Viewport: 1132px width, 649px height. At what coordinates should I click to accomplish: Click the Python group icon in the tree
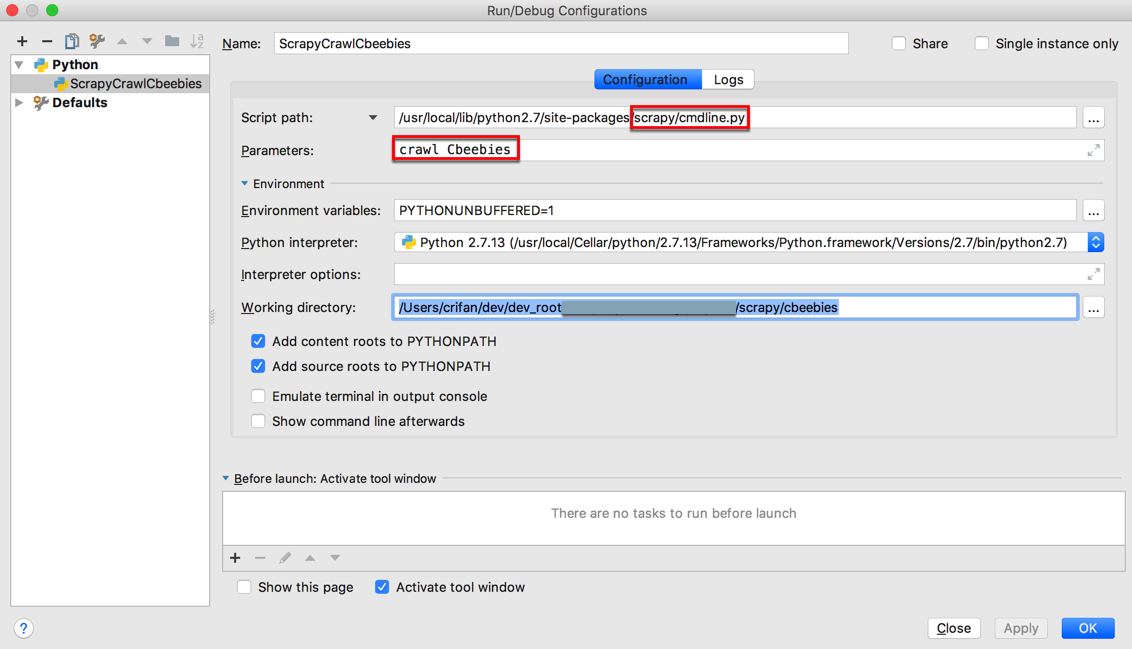pyautogui.click(x=41, y=65)
